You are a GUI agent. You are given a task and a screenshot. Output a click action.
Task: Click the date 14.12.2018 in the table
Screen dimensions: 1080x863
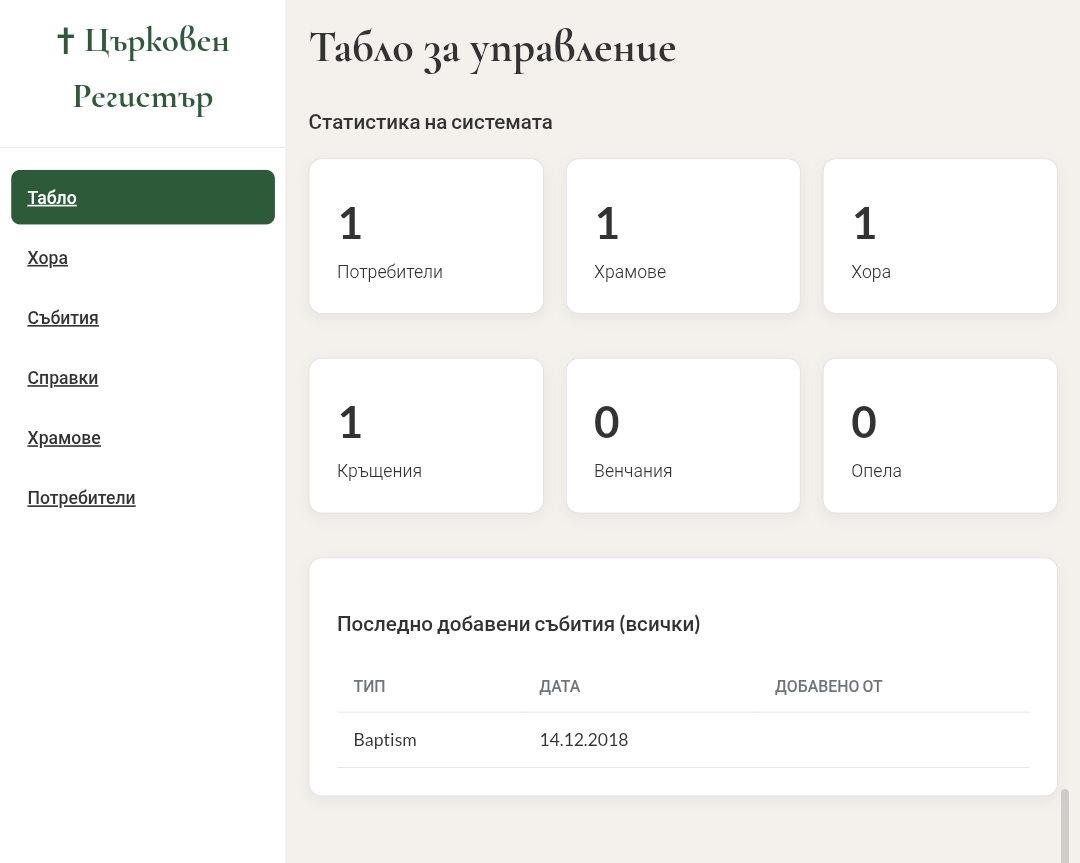click(583, 740)
